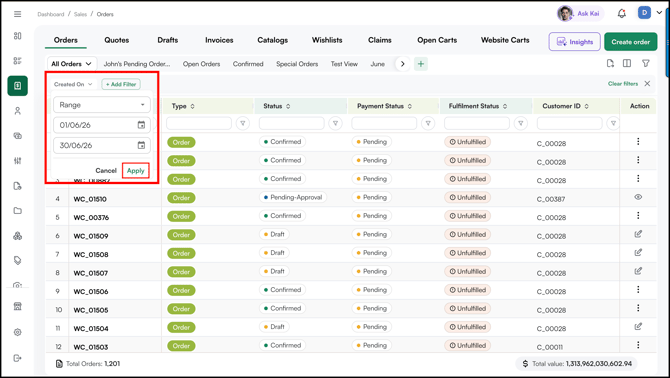Open Customer ID column filter funnel
Viewport: 670px width, 378px height.
613,123
